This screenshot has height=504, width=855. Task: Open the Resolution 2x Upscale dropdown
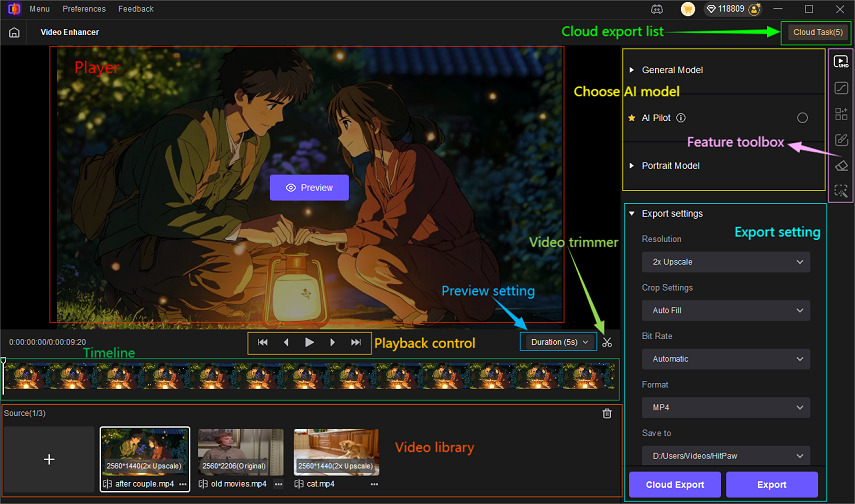coord(726,262)
